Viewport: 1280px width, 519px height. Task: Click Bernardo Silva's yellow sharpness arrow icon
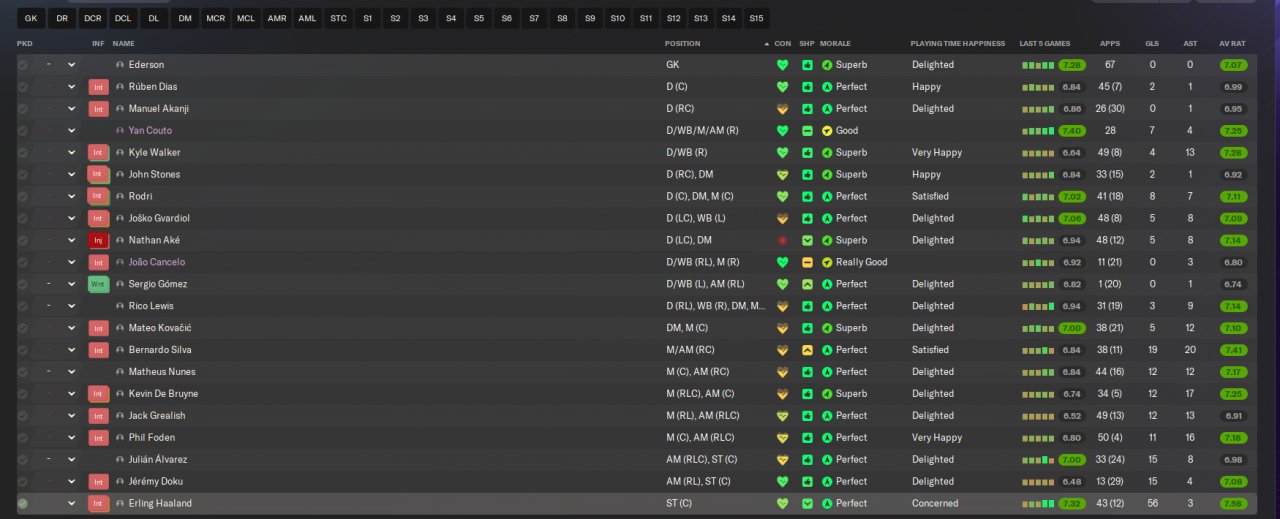(807, 350)
